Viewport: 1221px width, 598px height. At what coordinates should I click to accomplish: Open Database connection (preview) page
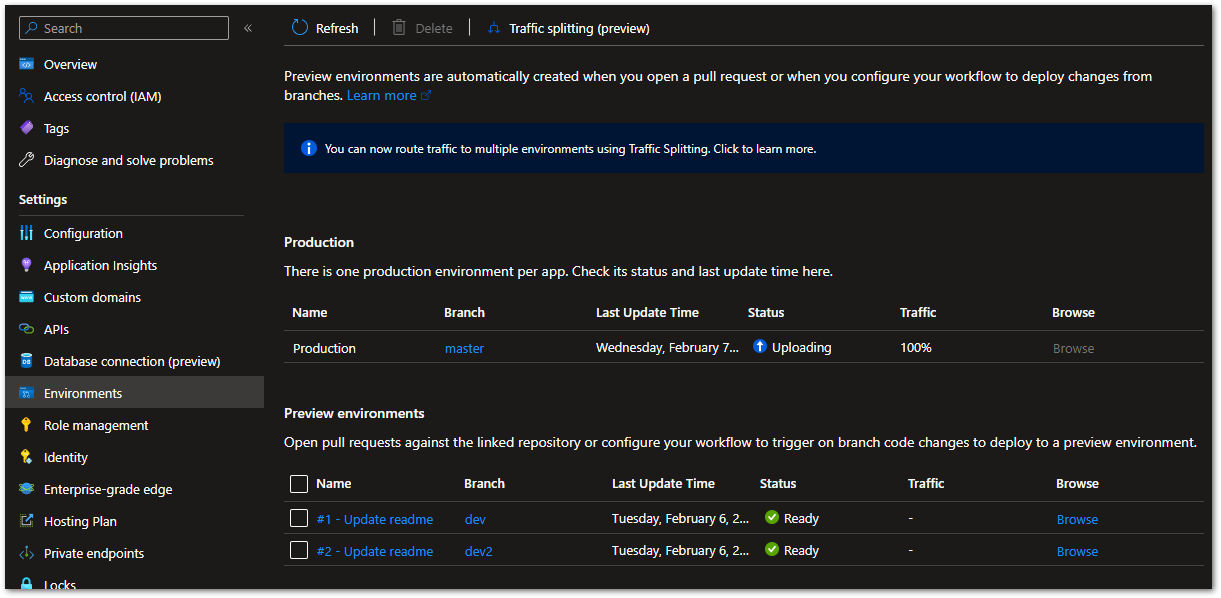(134, 361)
